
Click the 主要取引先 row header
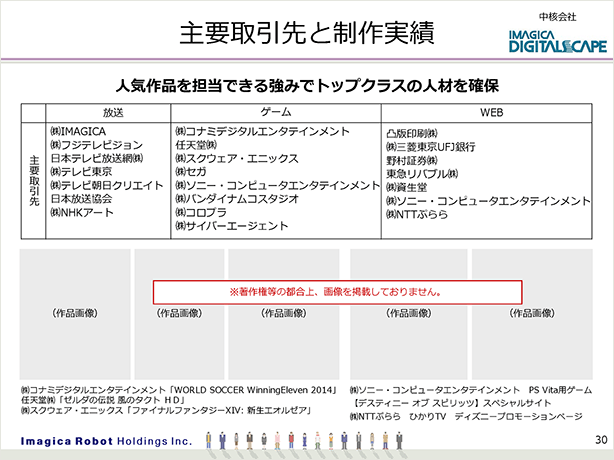tap(34, 181)
